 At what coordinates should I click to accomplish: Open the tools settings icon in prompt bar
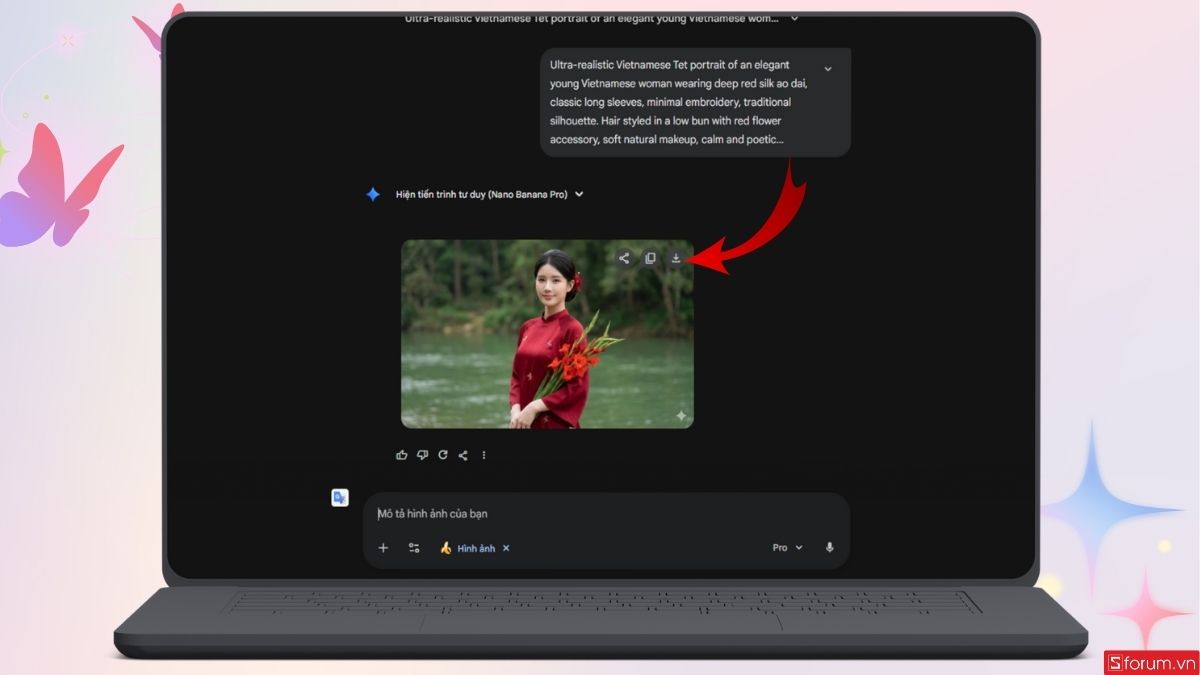(414, 548)
